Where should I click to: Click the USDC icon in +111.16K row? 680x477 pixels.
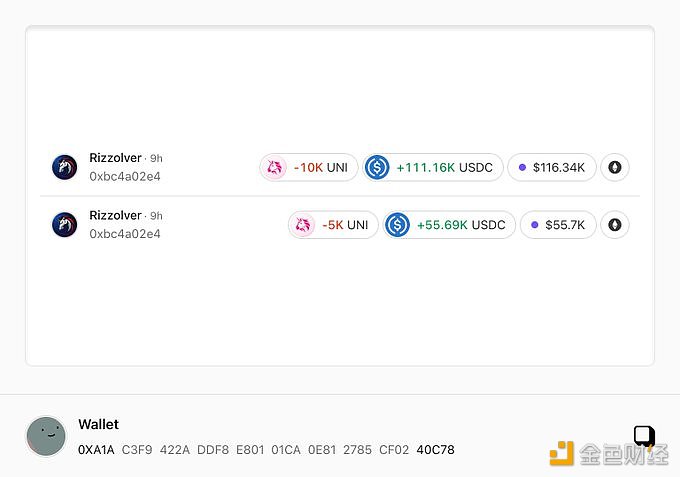click(x=377, y=167)
